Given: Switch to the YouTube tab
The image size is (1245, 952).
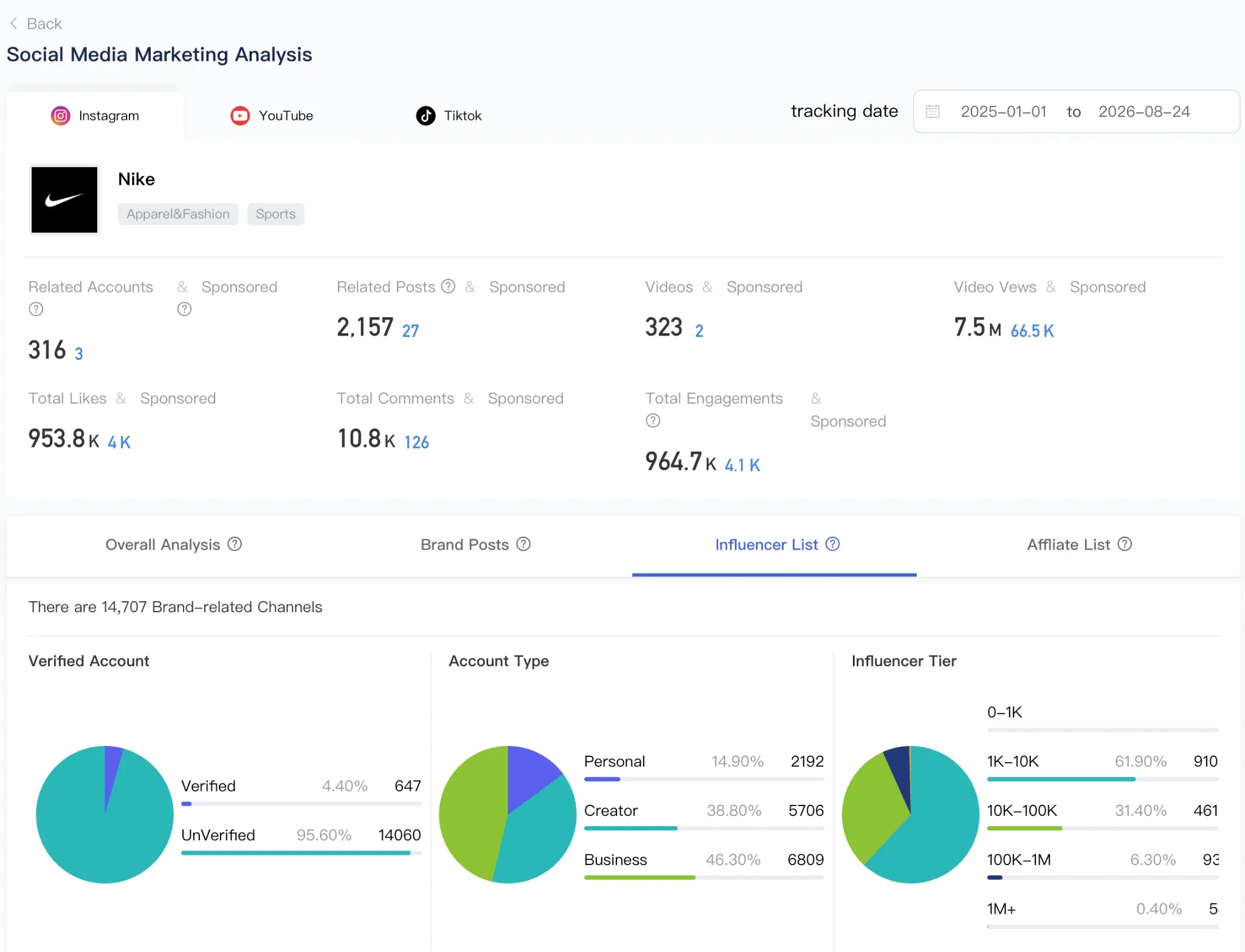Looking at the screenshot, I should point(272,116).
